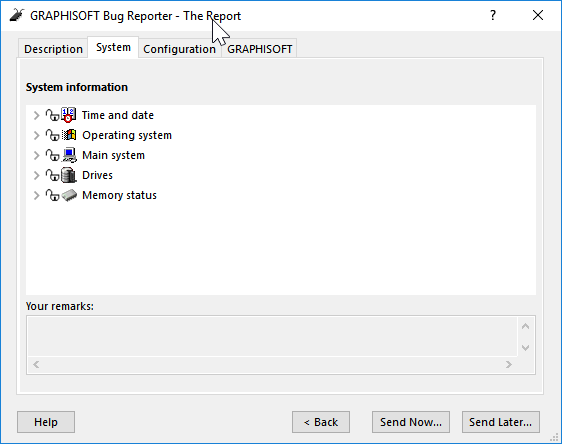Click the bug icon in title bar
Image resolution: width=562 pixels, height=444 pixels.
[16, 15]
